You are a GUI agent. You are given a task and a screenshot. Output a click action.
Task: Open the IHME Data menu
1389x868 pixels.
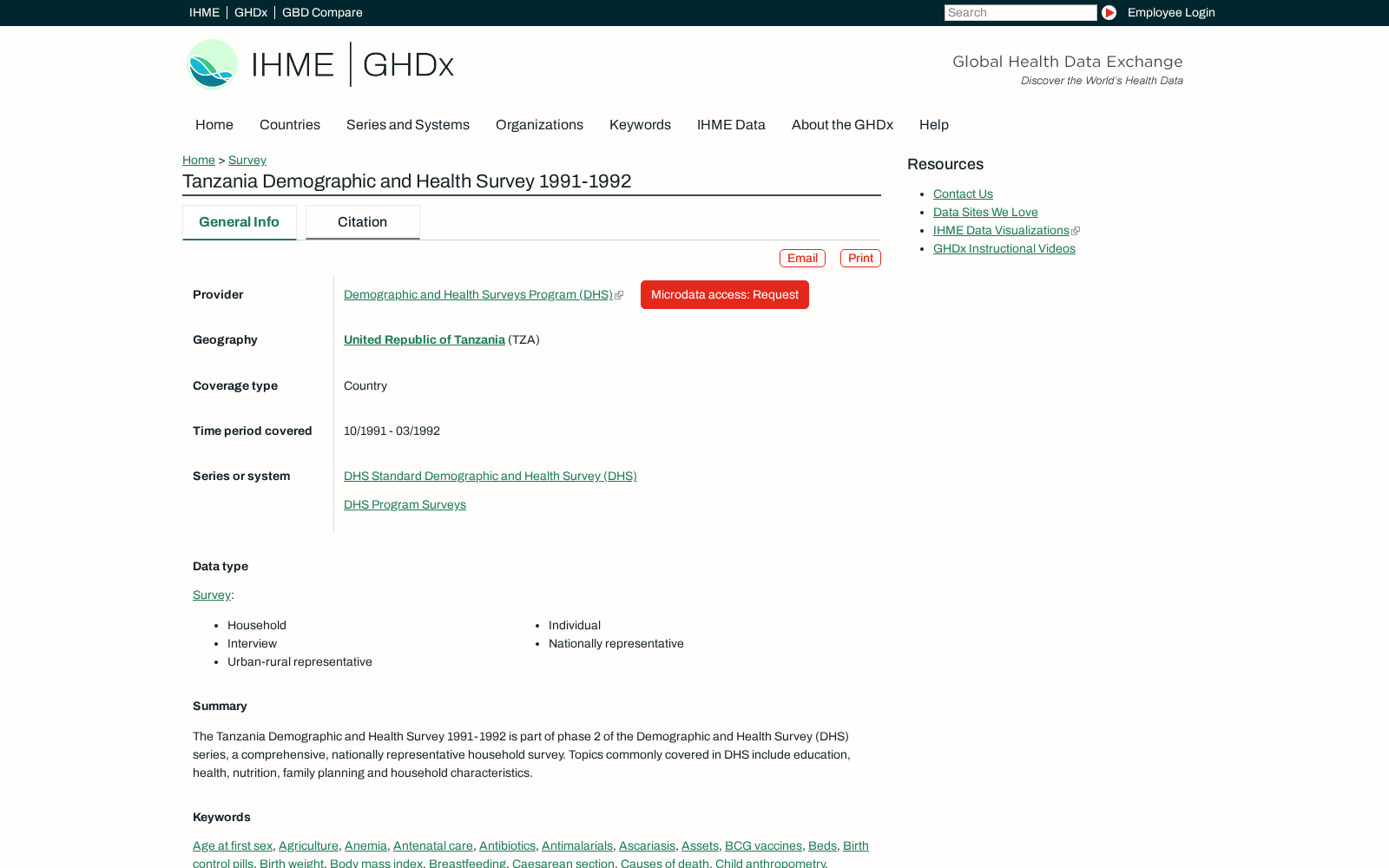pyautogui.click(x=731, y=124)
